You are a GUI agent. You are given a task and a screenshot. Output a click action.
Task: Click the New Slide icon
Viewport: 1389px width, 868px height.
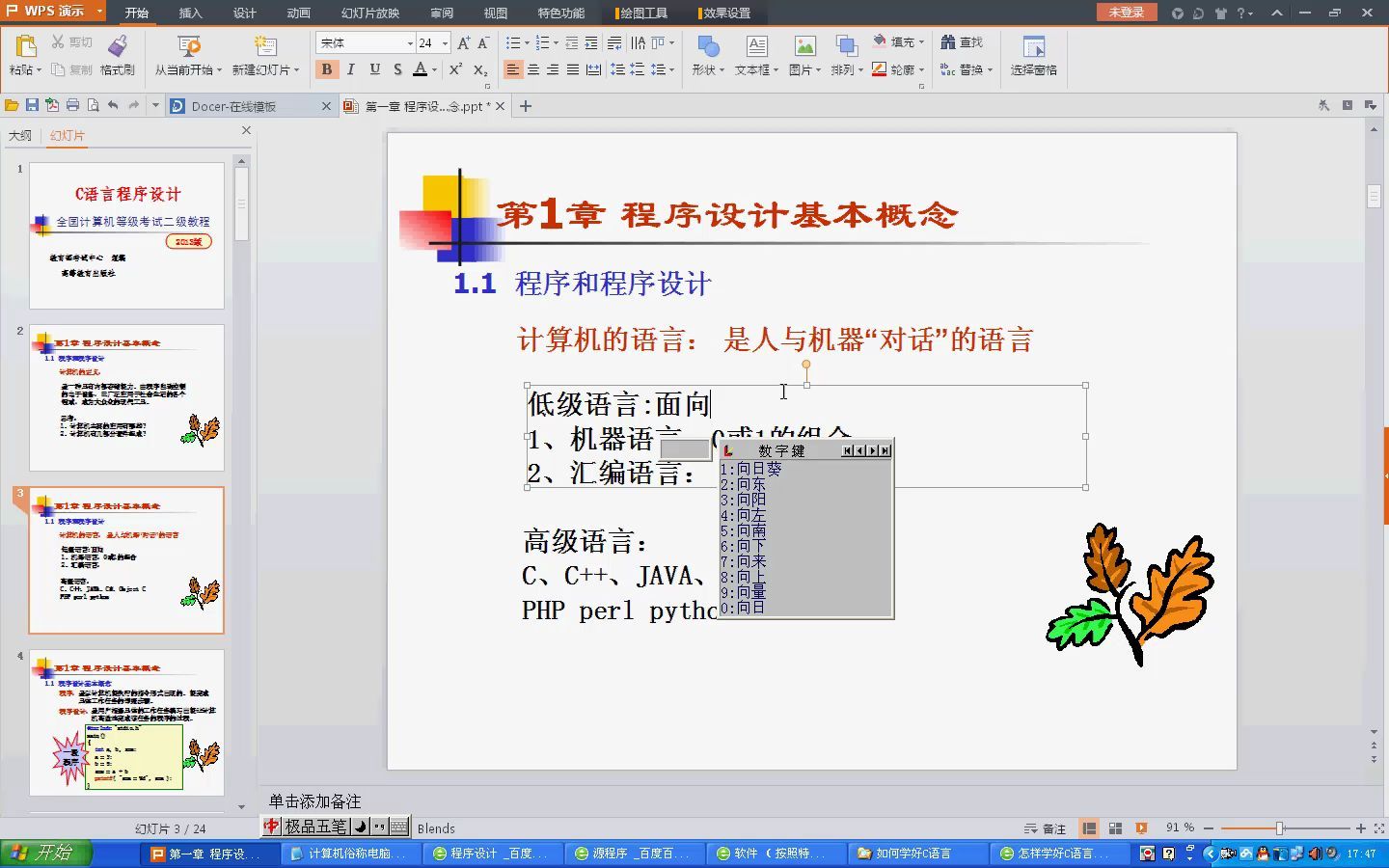click(265, 45)
